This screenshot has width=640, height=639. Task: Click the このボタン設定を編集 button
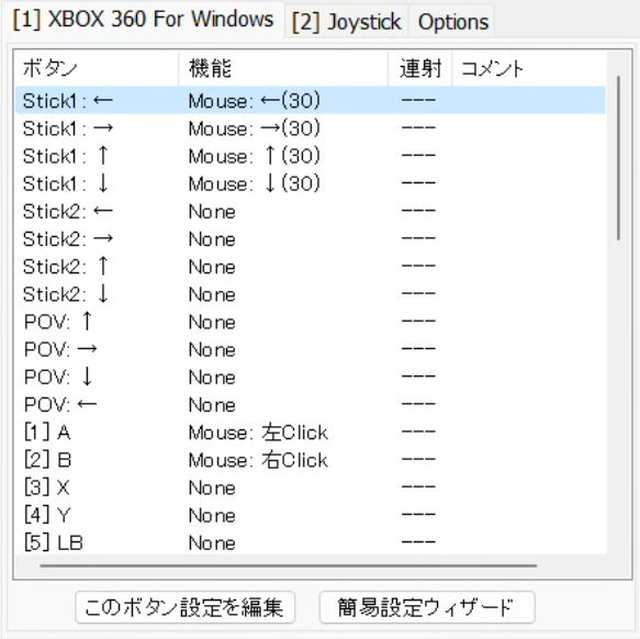point(185,607)
